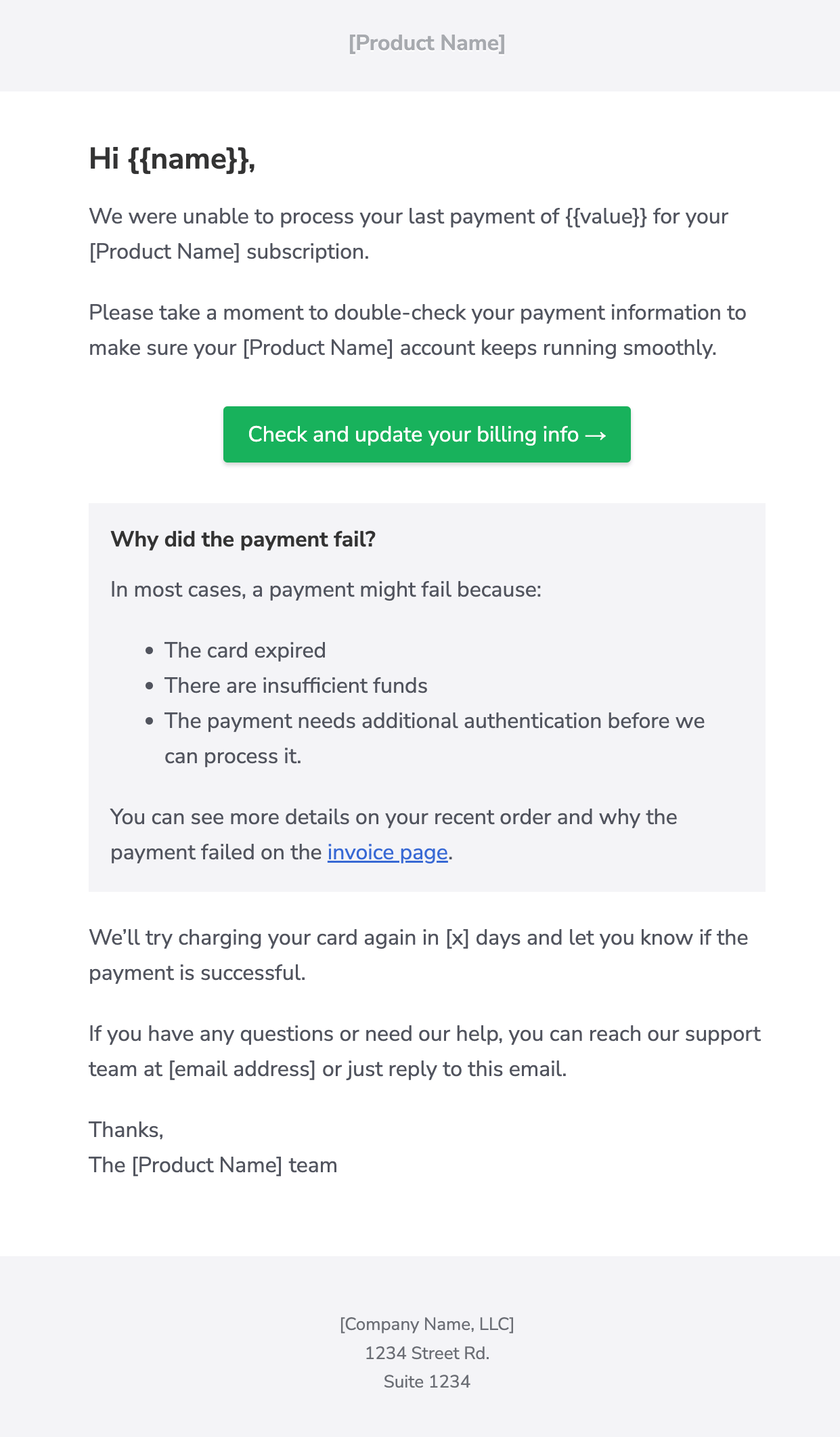Click the [email address] support placeholder

click(x=242, y=1069)
